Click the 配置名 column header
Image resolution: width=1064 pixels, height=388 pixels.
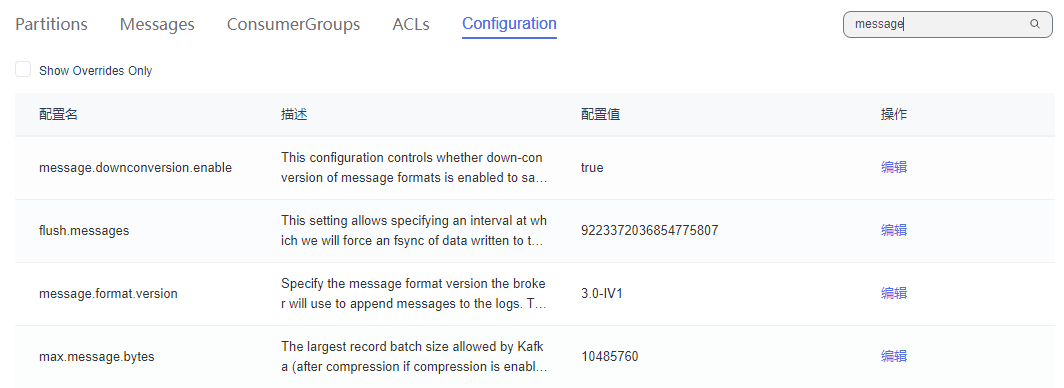click(x=58, y=115)
